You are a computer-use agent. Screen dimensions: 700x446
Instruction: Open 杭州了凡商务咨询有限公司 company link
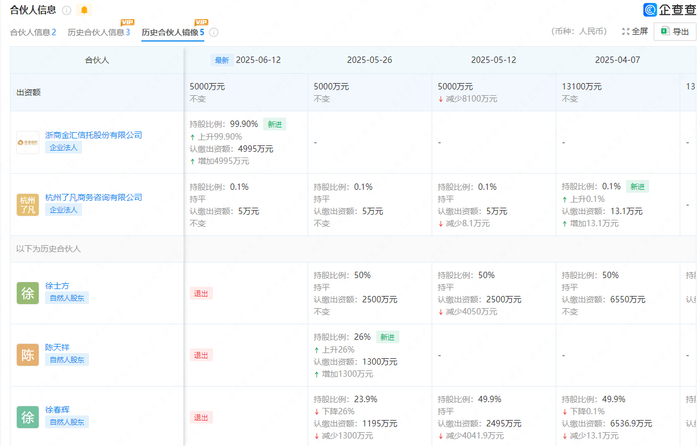coord(94,196)
